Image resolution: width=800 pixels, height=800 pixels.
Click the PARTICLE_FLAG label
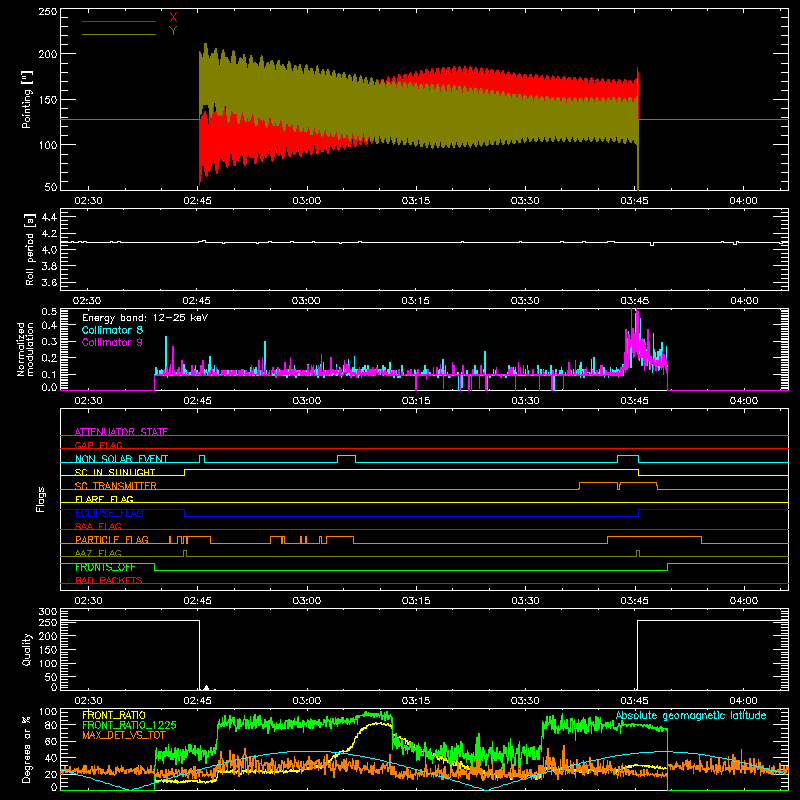[x=112, y=540]
